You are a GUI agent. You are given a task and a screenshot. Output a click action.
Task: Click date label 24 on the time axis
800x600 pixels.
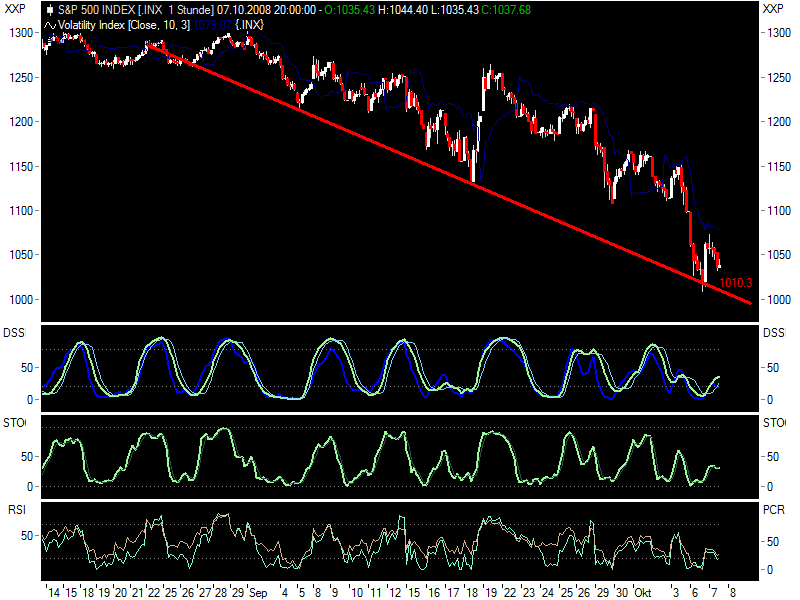pos(547,593)
